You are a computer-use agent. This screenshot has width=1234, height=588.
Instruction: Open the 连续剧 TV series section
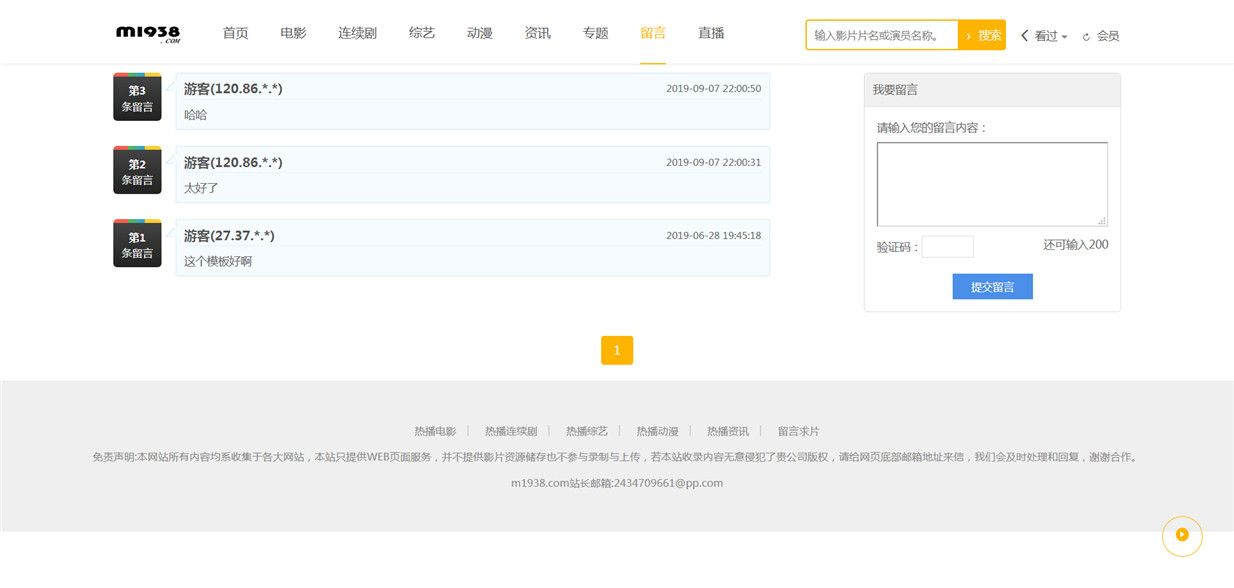357,33
